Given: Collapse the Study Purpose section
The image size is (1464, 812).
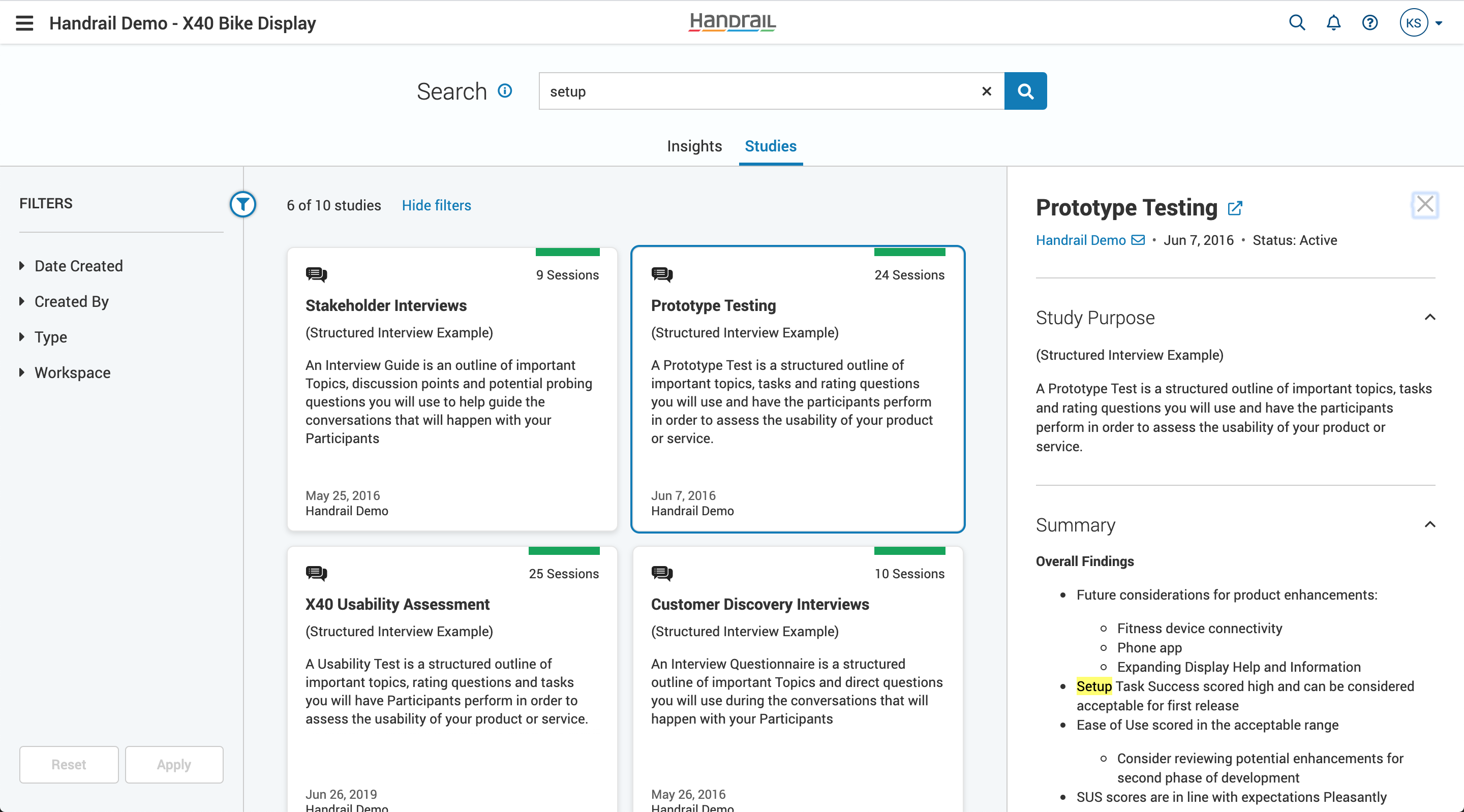Looking at the screenshot, I should coord(1430,317).
